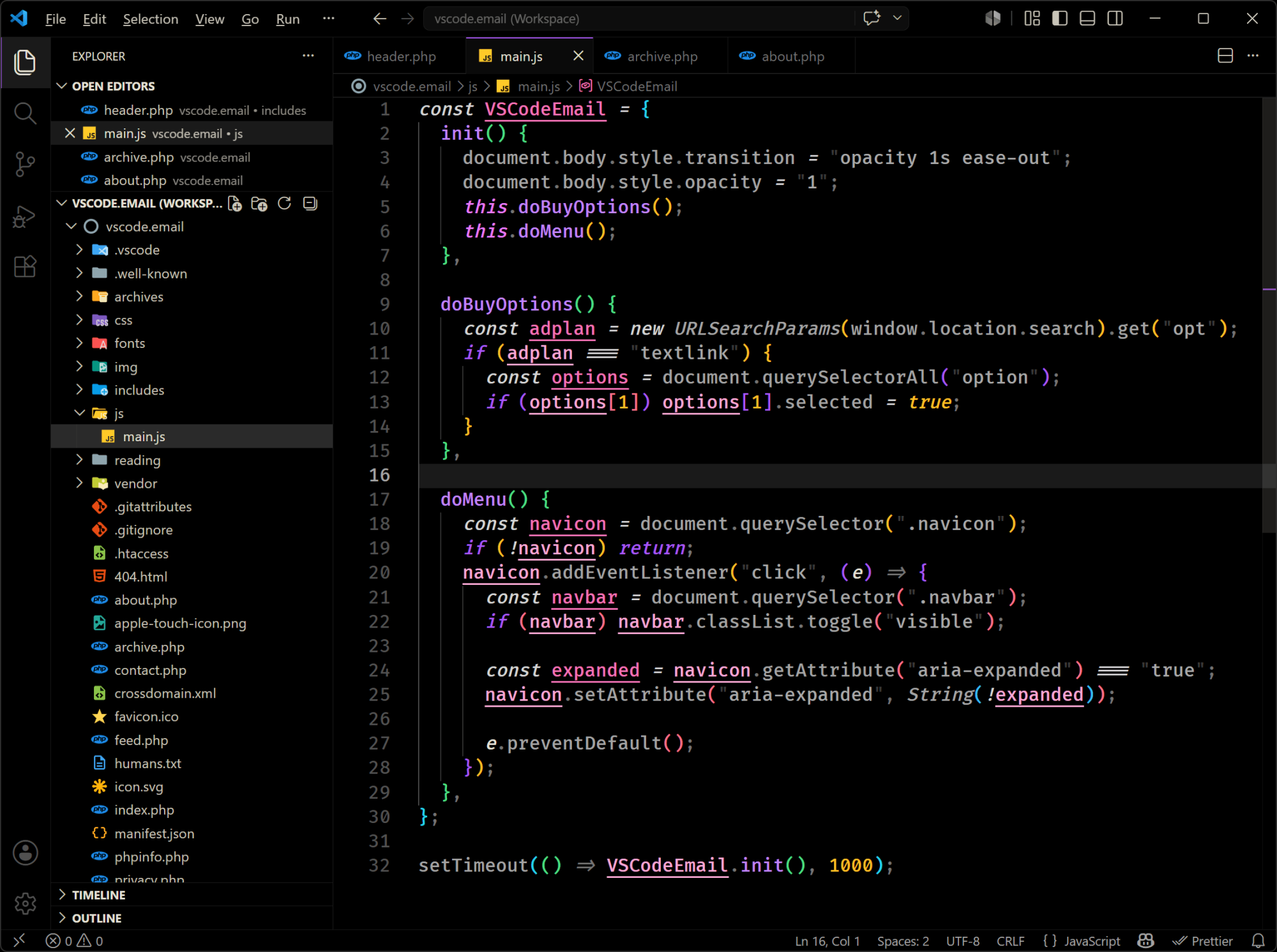The height and width of the screenshot is (952, 1277).
Task: Change indentation via Spaces: 2
Action: 903,941
